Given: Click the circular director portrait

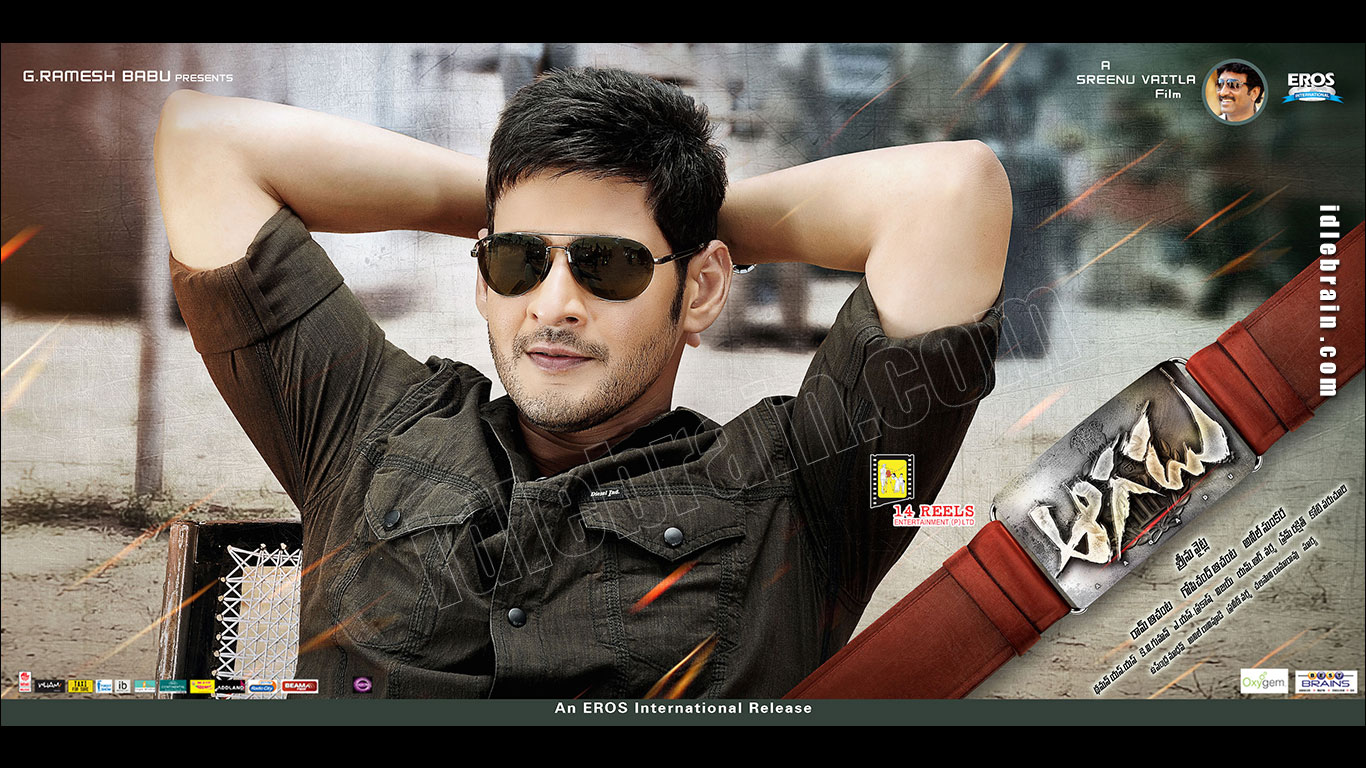Looking at the screenshot, I should tap(1235, 91).
